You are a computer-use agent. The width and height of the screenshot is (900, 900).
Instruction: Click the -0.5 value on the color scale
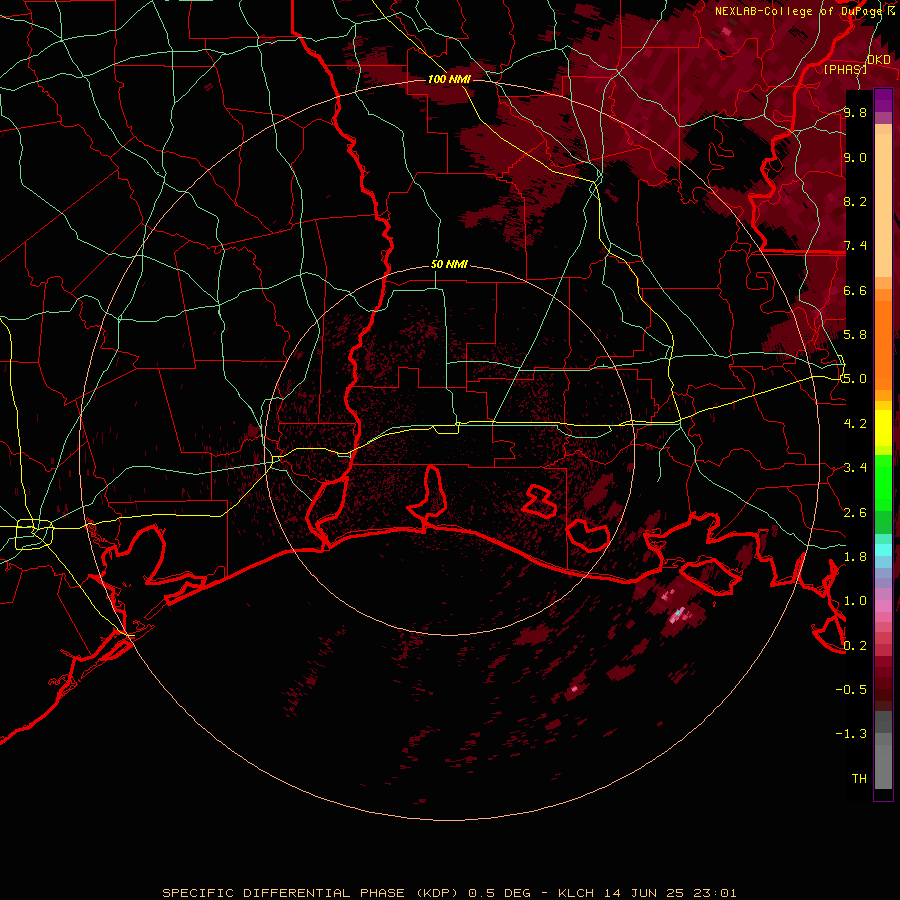click(x=851, y=690)
